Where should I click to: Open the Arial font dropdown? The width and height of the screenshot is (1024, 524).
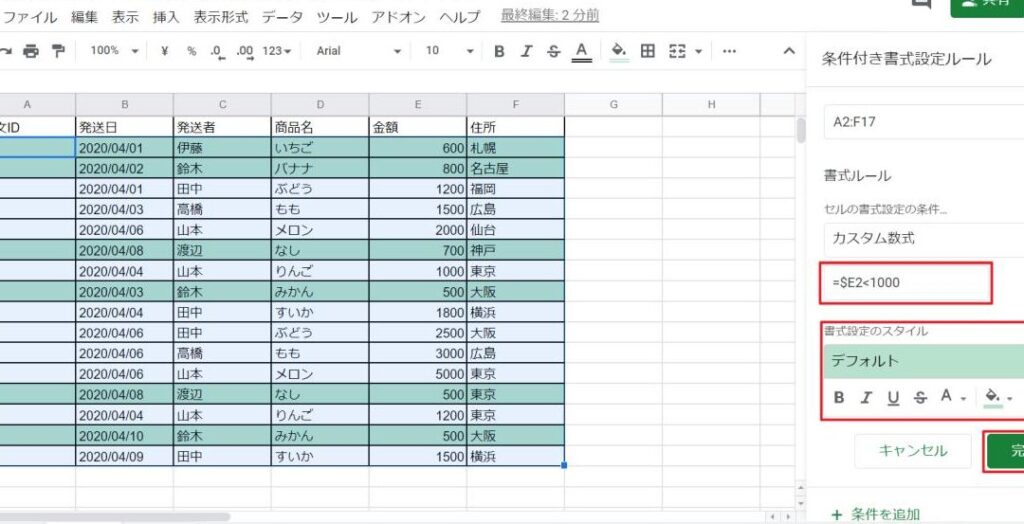358,51
